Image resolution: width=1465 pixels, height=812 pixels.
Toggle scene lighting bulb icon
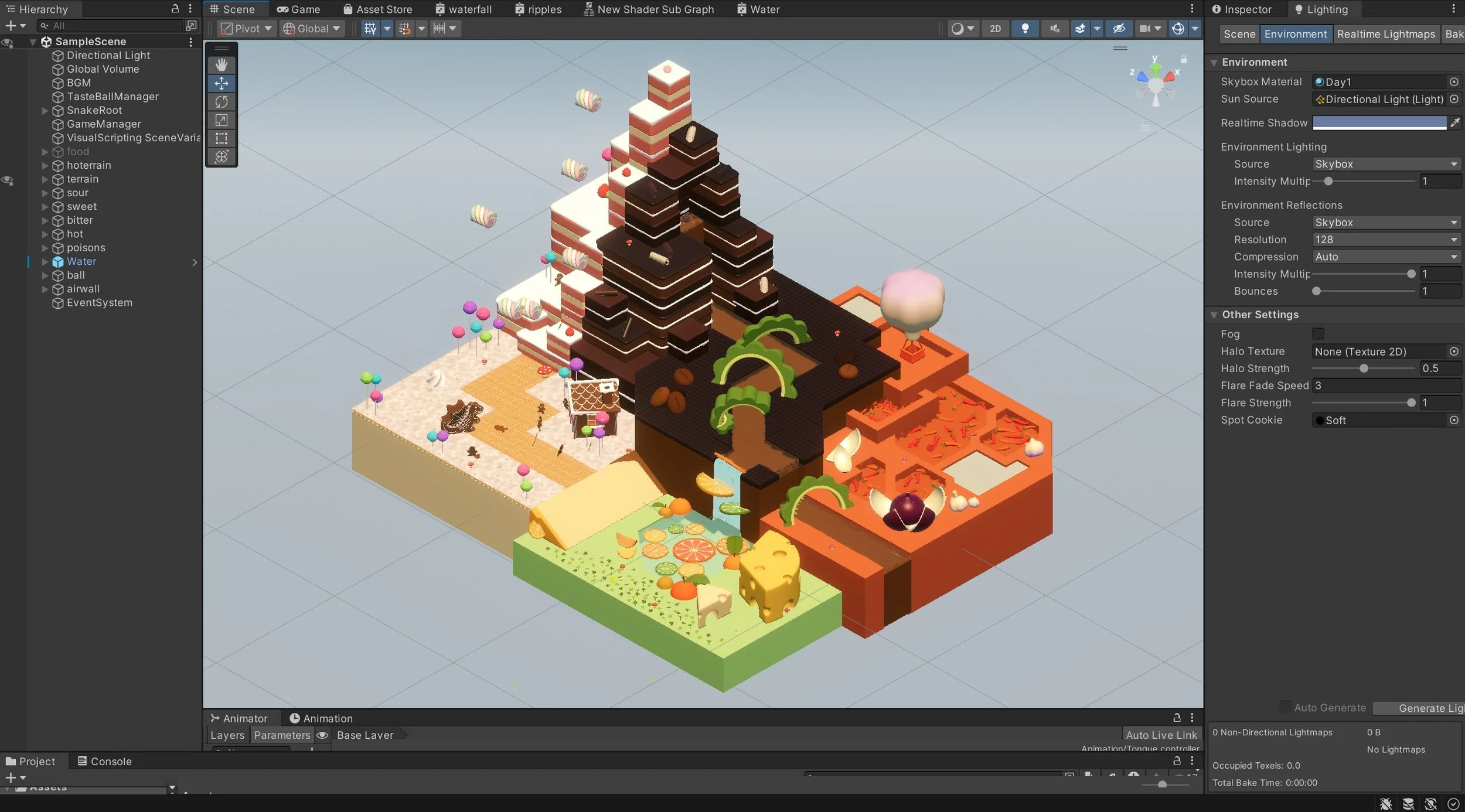point(1025,28)
